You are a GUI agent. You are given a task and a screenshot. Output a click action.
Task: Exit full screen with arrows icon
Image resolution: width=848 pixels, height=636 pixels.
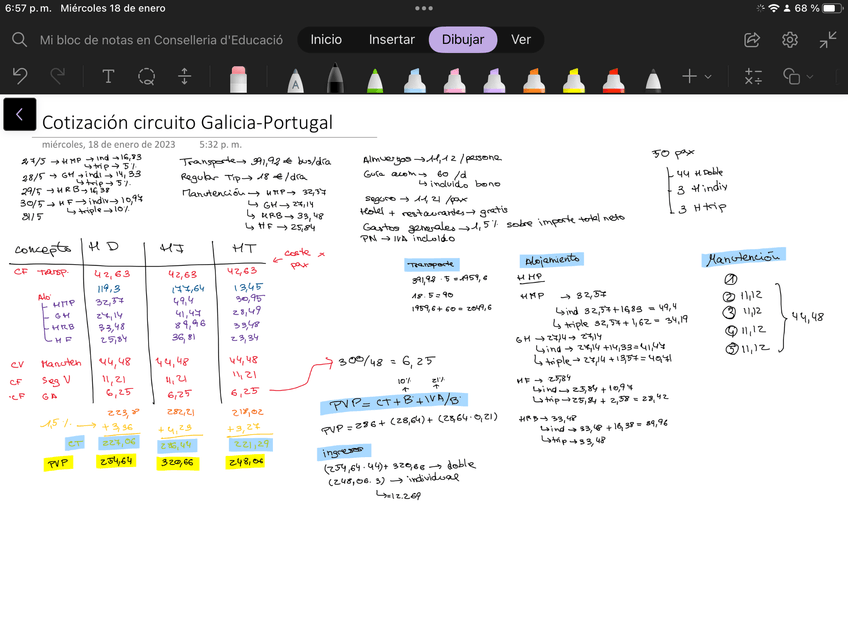(827, 39)
